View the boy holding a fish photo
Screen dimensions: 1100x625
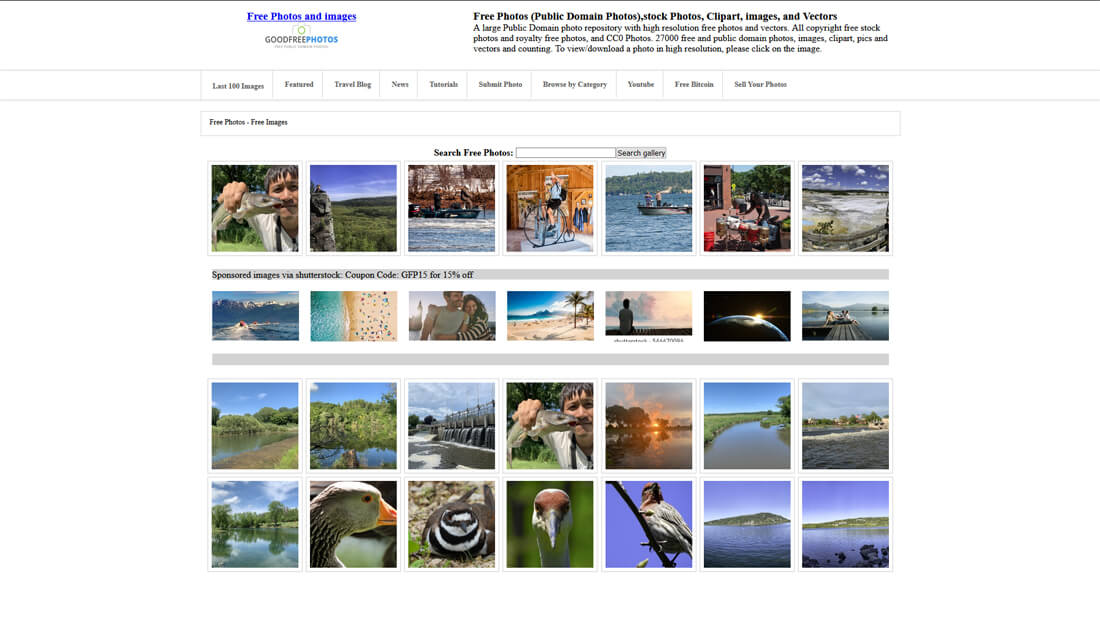pos(254,207)
